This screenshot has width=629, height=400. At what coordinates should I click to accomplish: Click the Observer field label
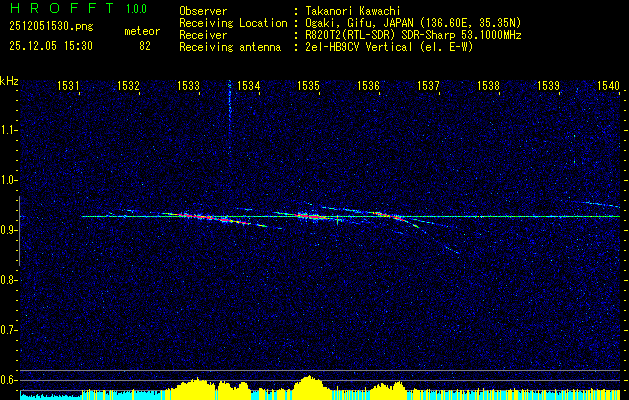click(203, 11)
